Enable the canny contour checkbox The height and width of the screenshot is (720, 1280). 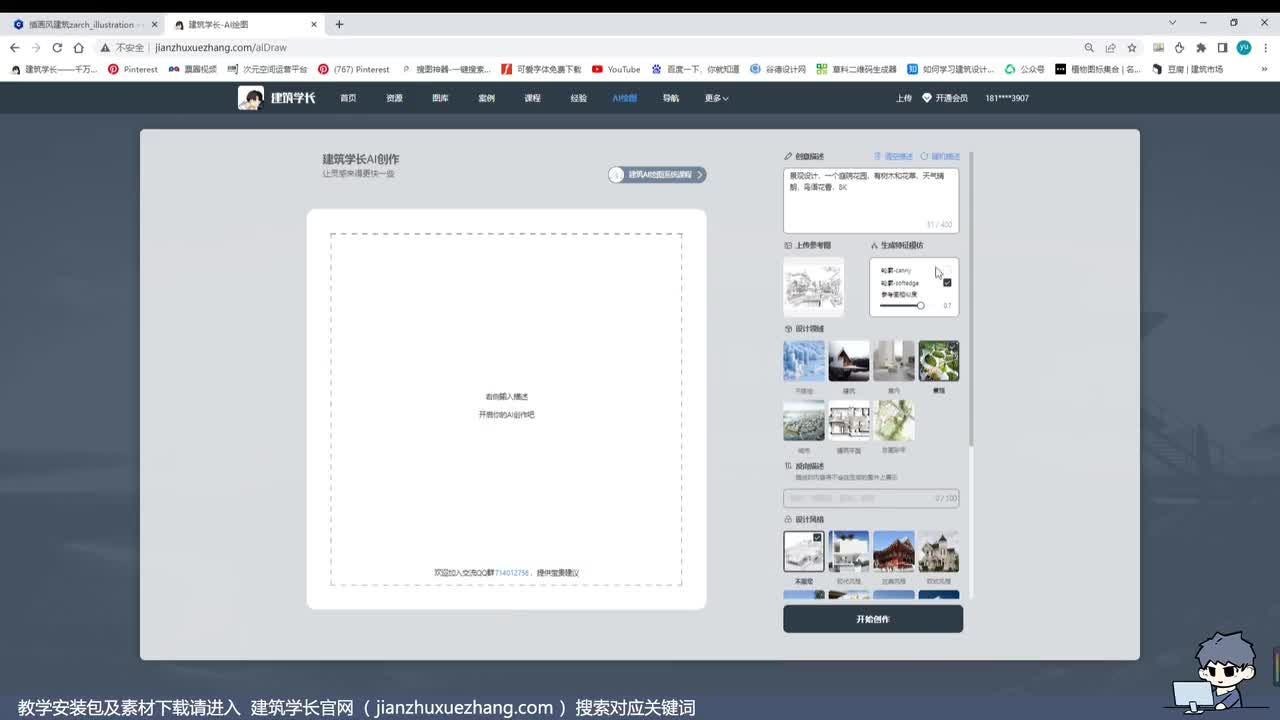(946, 270)
